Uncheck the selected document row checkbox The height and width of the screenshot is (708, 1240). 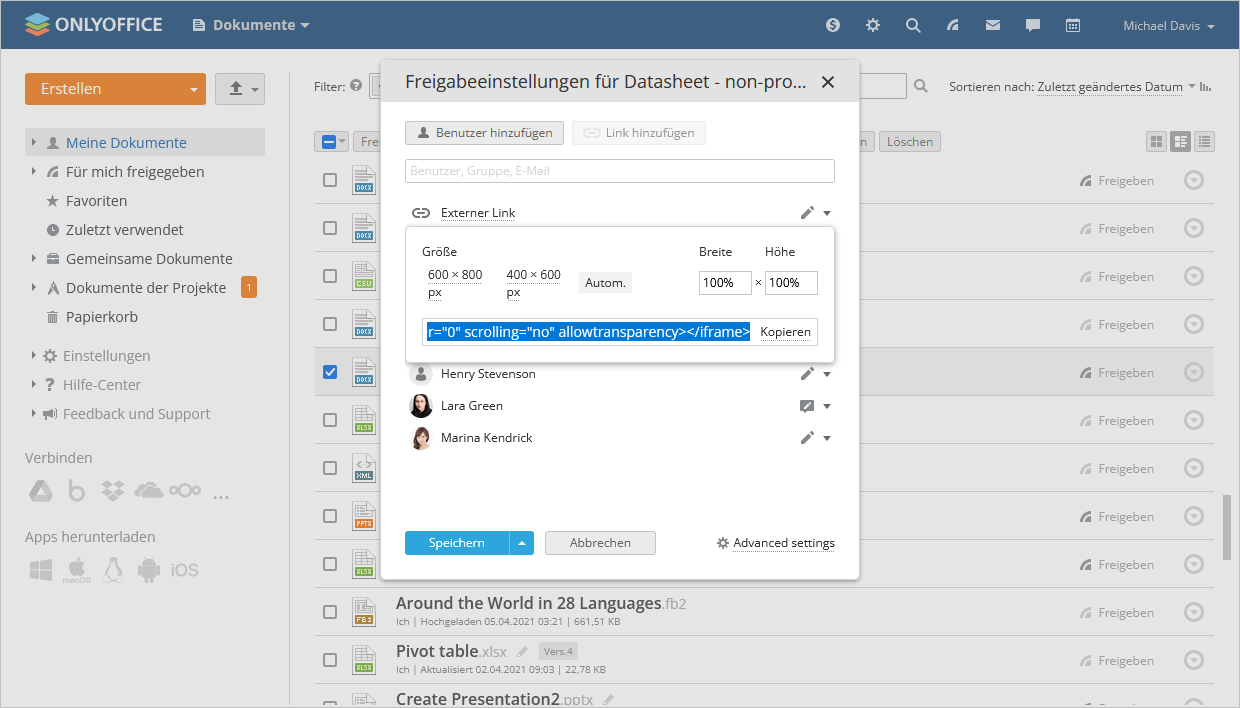pyautogui.click(x=330, y=372)
